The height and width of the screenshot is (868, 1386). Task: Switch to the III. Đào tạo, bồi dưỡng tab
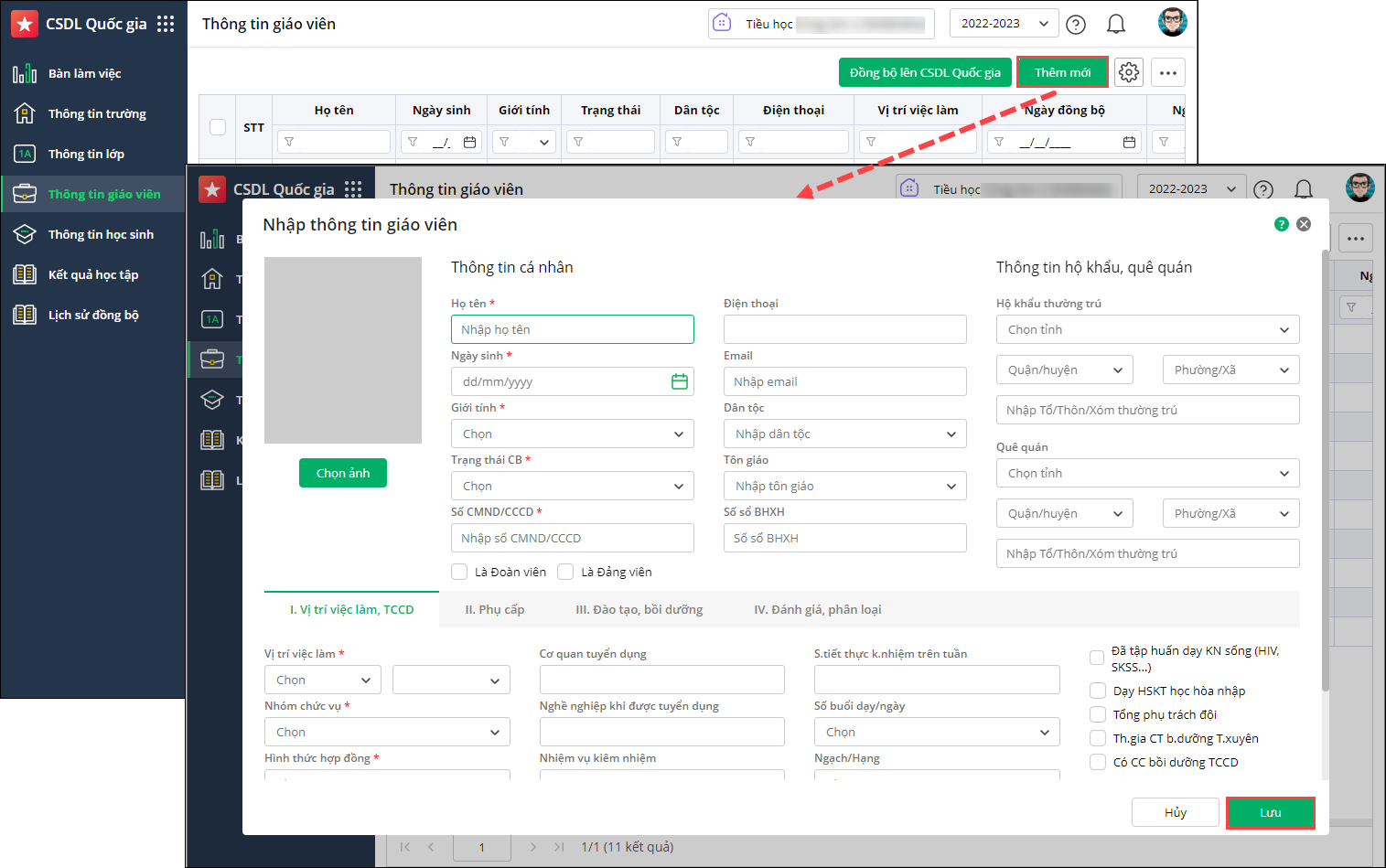coord(639,609)
